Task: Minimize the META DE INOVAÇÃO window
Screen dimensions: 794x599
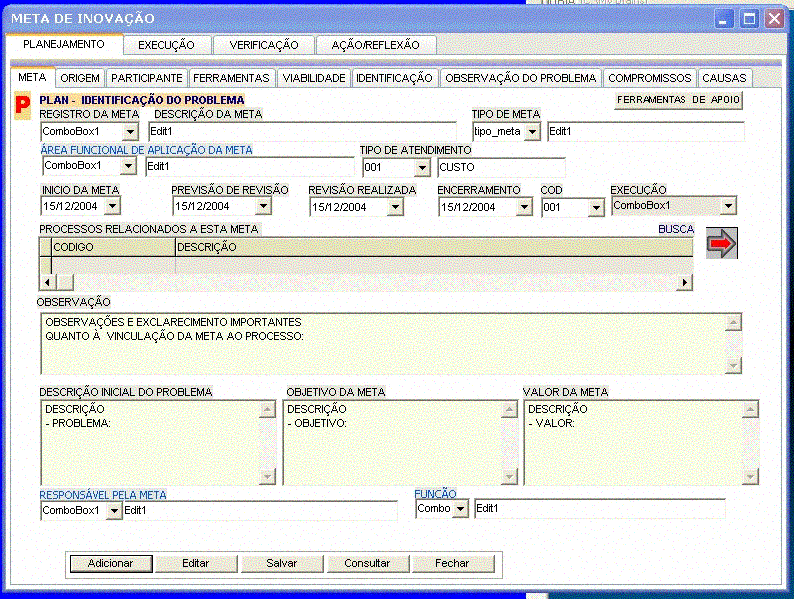Action: (723, 19)
